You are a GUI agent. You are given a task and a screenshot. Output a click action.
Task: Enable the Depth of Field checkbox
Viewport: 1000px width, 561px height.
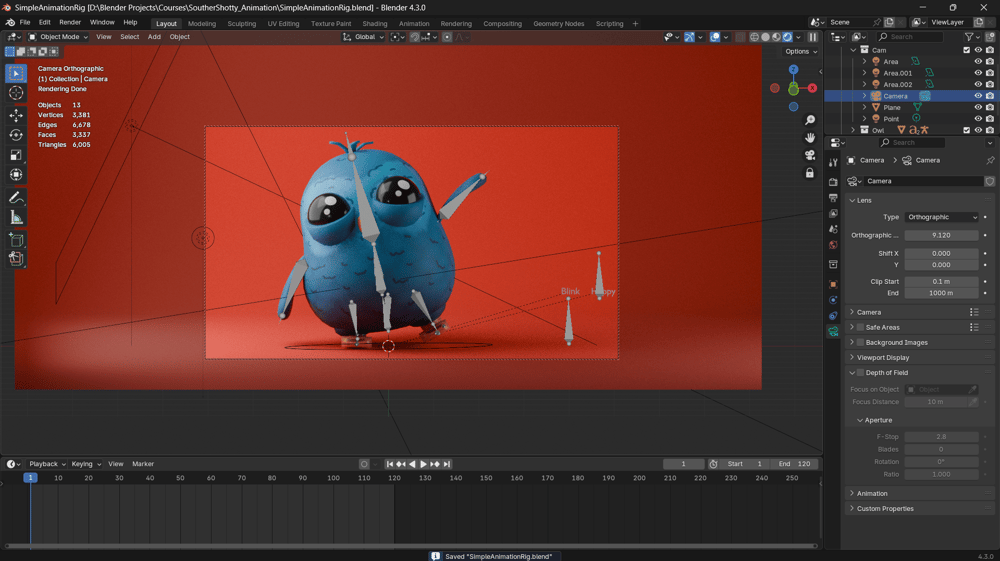860,373
